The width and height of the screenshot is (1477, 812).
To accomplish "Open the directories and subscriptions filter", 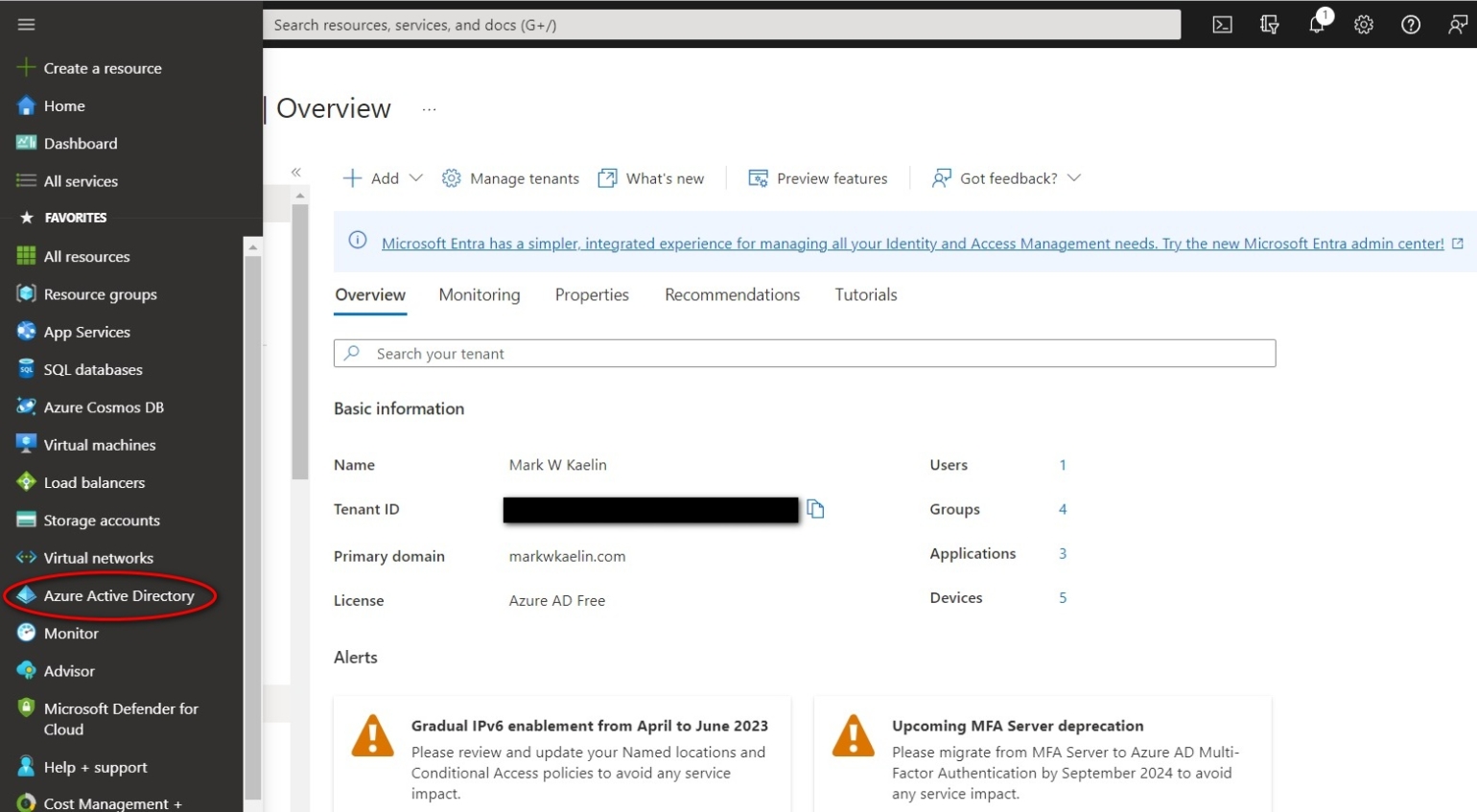I will pos(1269,24).
